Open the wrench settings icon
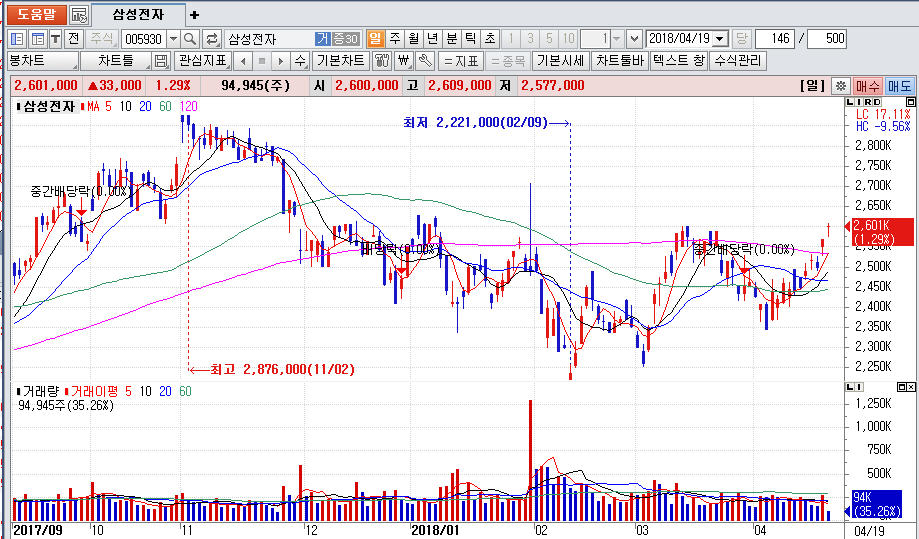Image resolution: width=919 pixels, height=539 pixels. click(x=423, y=61)
